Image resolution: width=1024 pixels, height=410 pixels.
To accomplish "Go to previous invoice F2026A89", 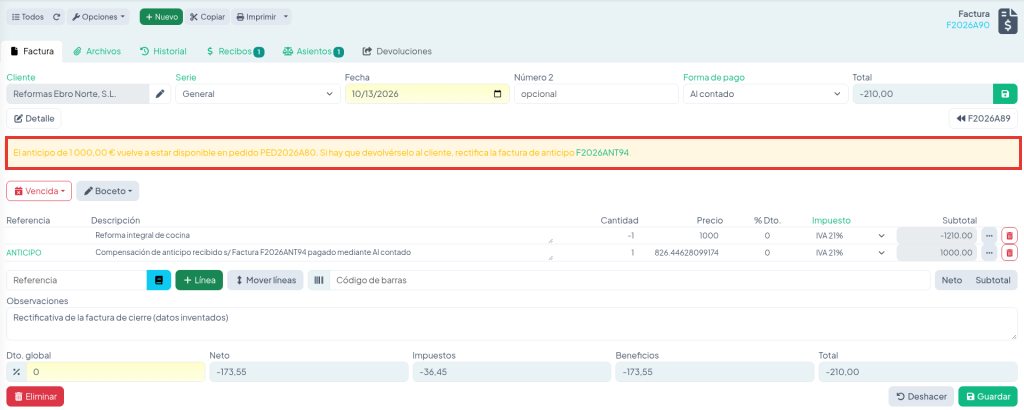I will click(983, 119).
